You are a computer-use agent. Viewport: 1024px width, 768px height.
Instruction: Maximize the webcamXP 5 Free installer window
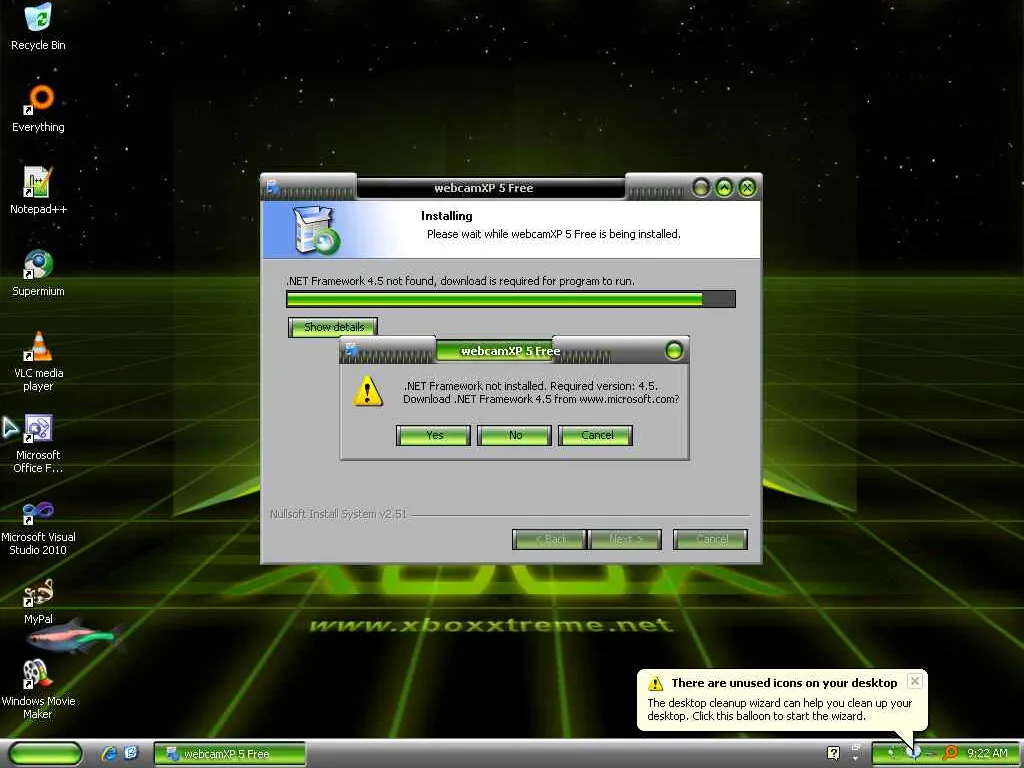(724, 188)
